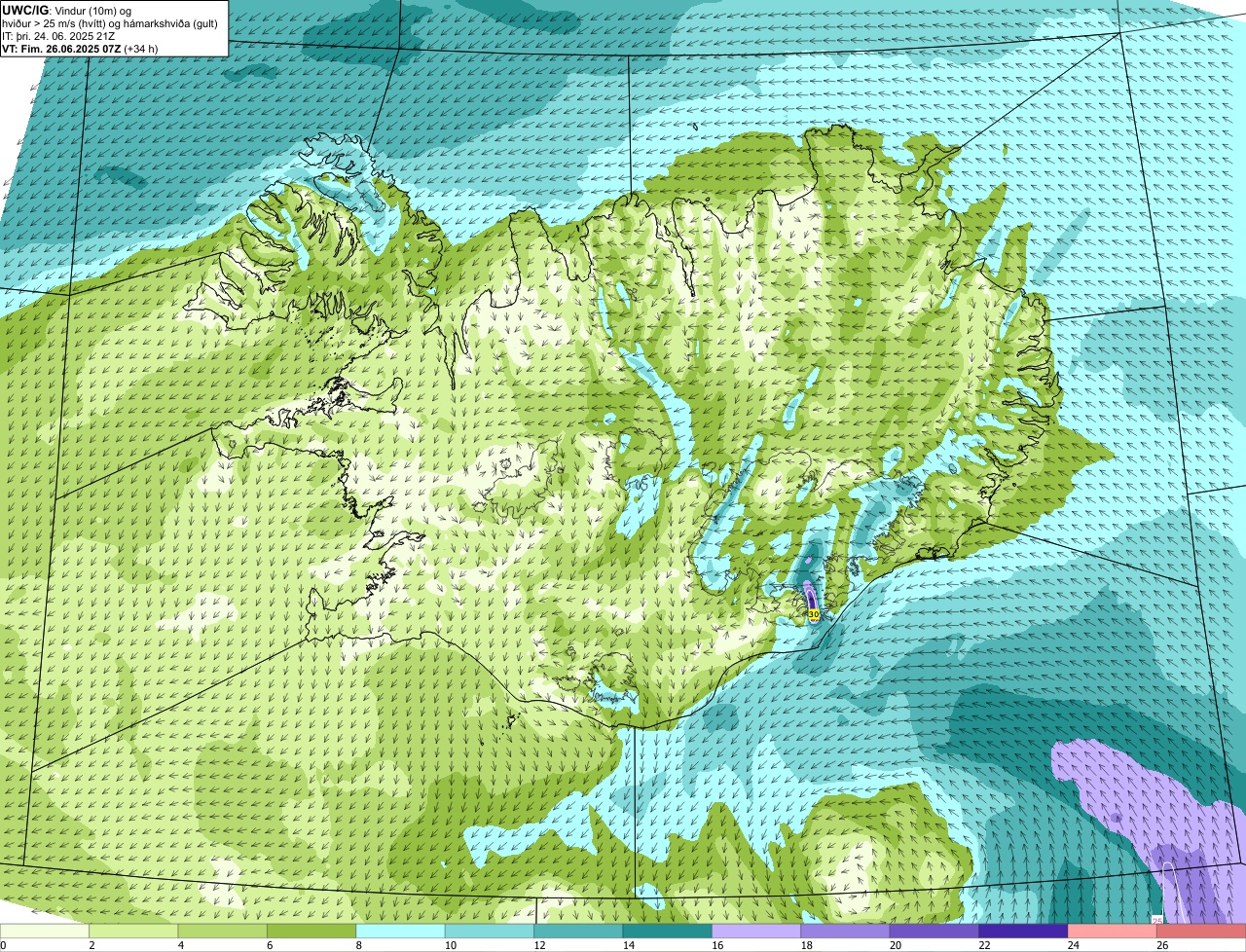Pick the 8–10 m/s pale cyan swatch
This screenshot has width=1246, height=952.
[x=400, y=932]
